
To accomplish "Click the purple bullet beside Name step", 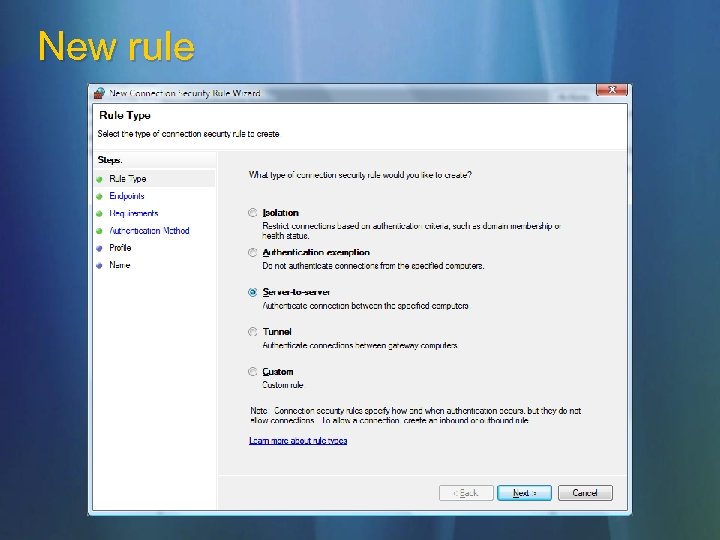I will click(x=99, y=265).
